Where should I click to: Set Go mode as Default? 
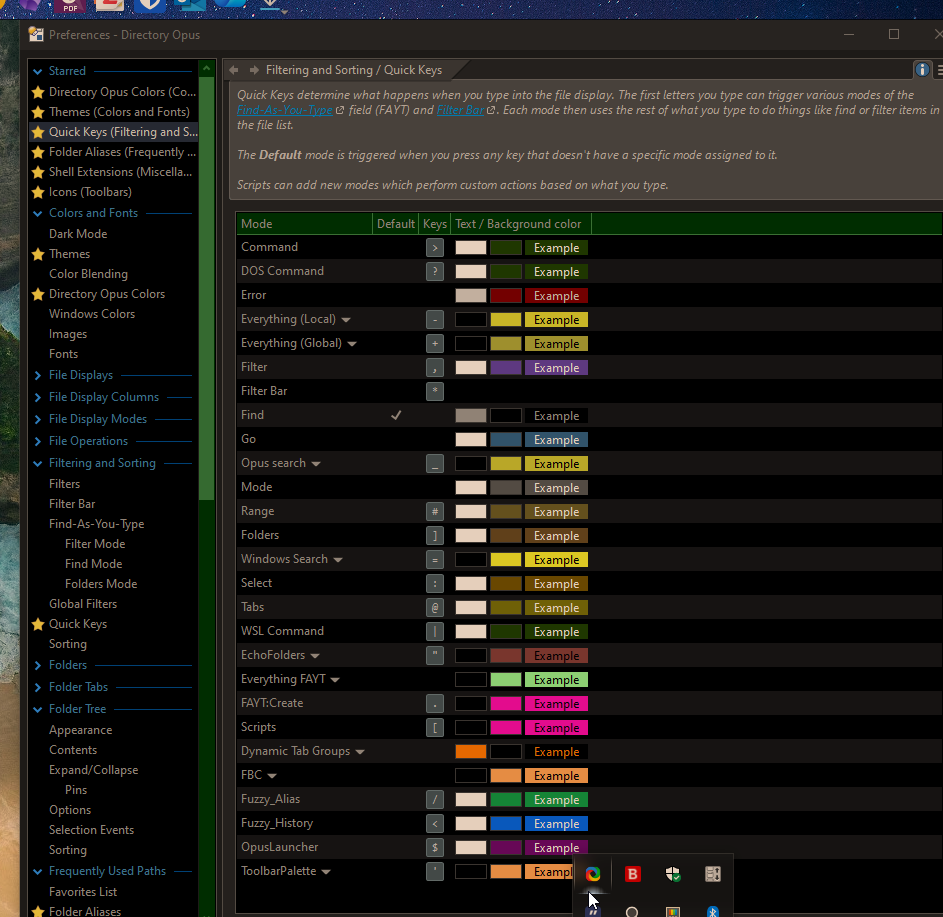(396, 439)
